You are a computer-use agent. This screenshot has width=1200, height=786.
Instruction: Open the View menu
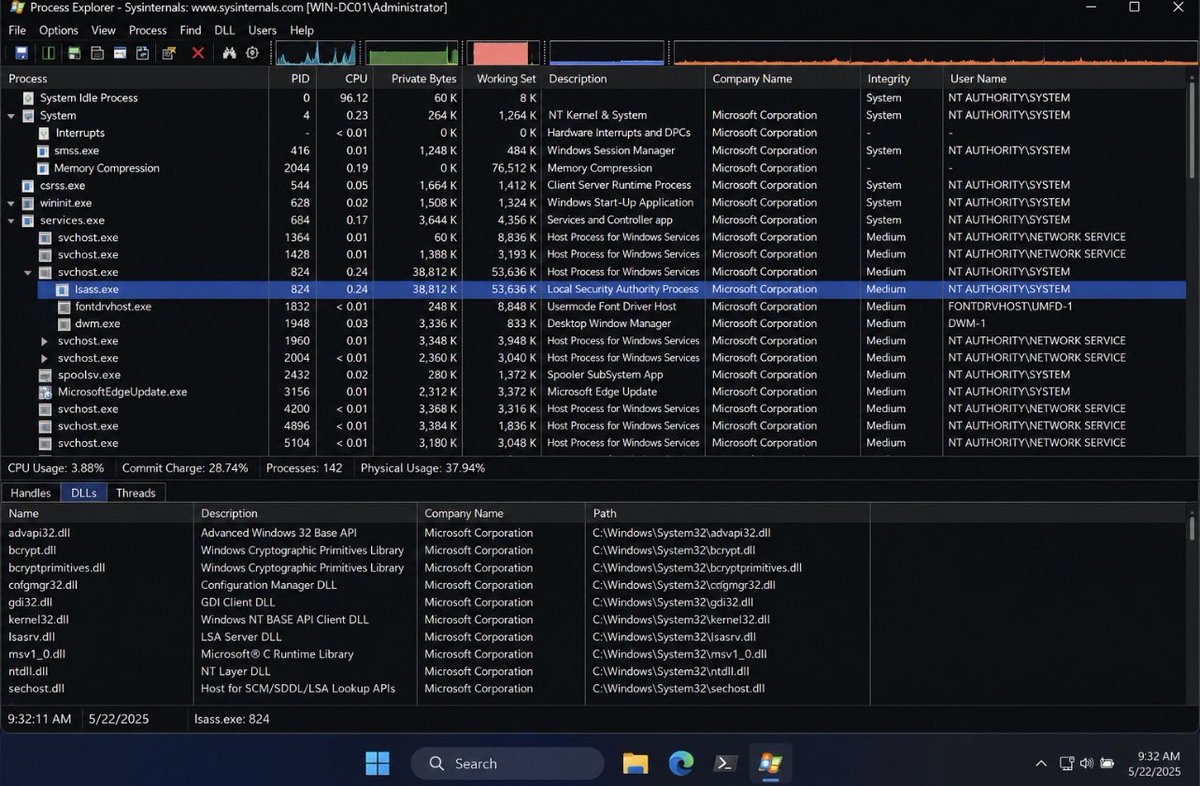pyautogui.click(x=104, y=30)
